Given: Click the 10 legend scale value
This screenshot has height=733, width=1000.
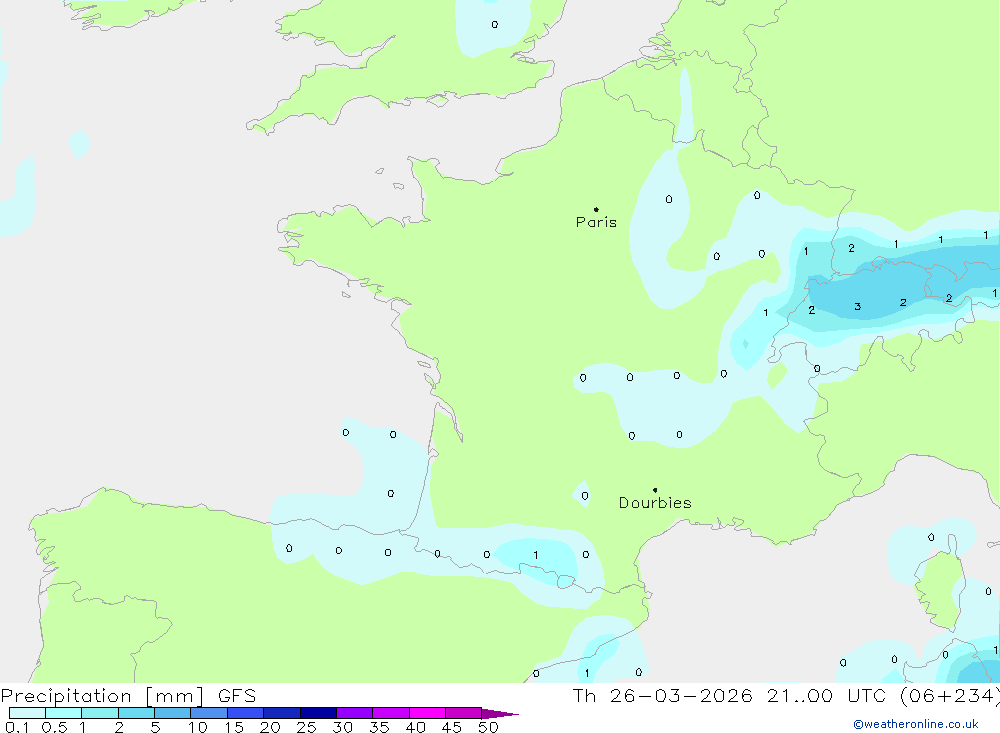Looking at the screenshot, I should coord(198,727).
